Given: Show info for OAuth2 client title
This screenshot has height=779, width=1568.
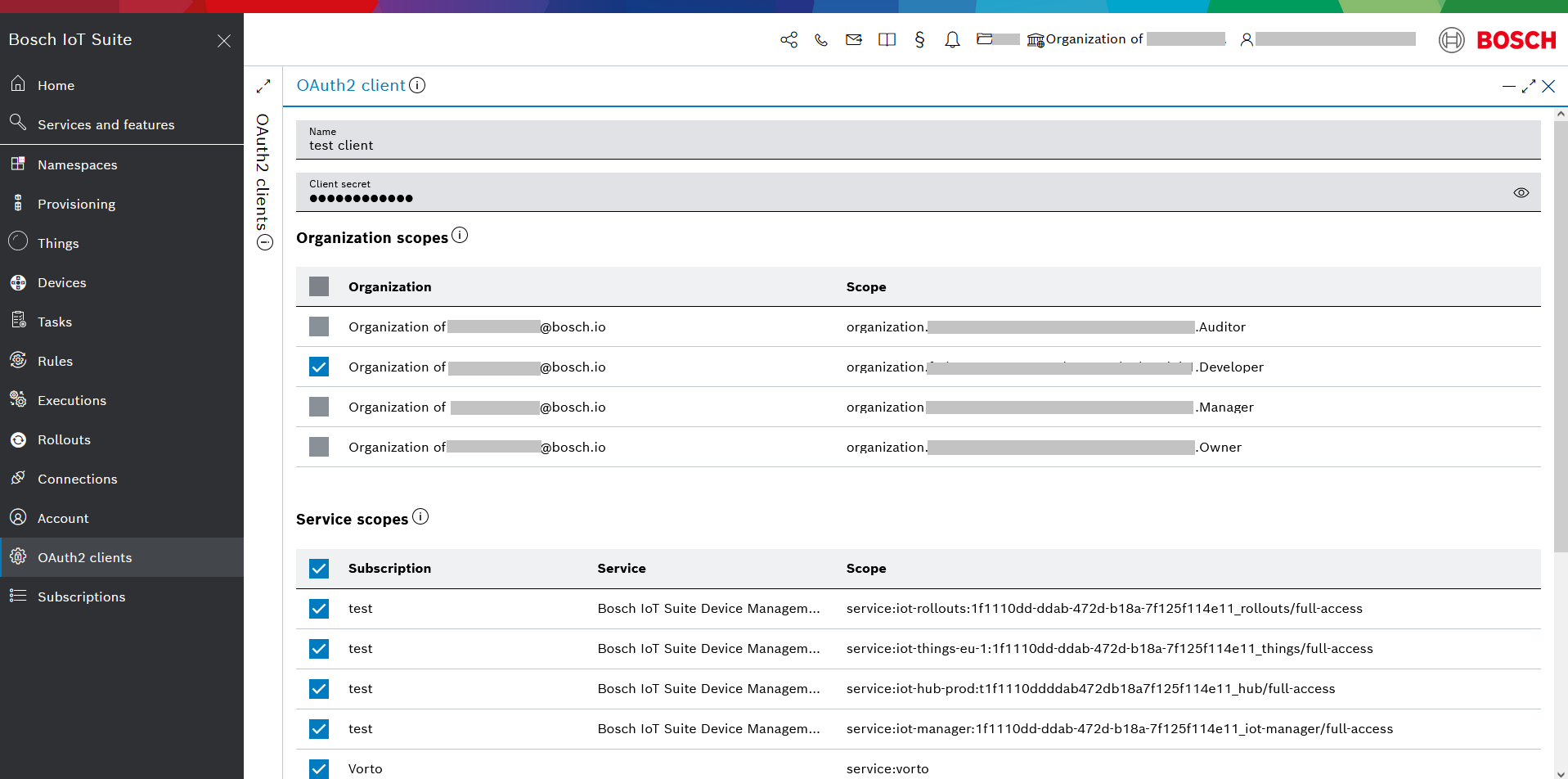Looking at the screenshot, I should tap(417, 85).
